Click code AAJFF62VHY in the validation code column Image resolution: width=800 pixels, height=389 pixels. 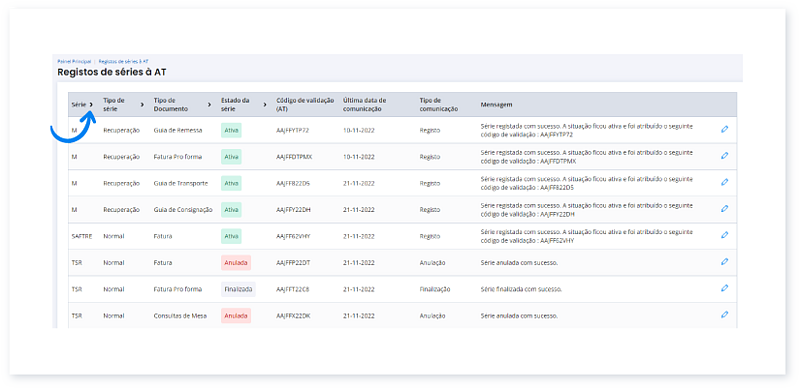pyautogui.click(x=293, y=236)
